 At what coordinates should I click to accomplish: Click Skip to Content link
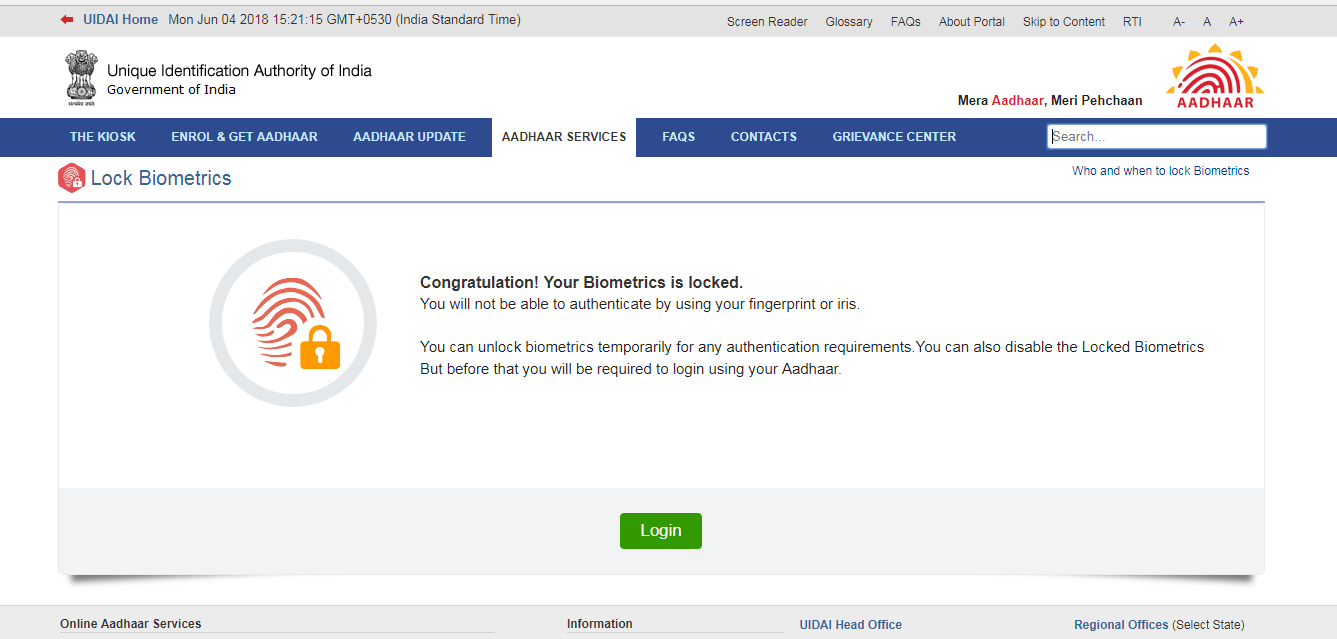click(x=1064, y=22)
